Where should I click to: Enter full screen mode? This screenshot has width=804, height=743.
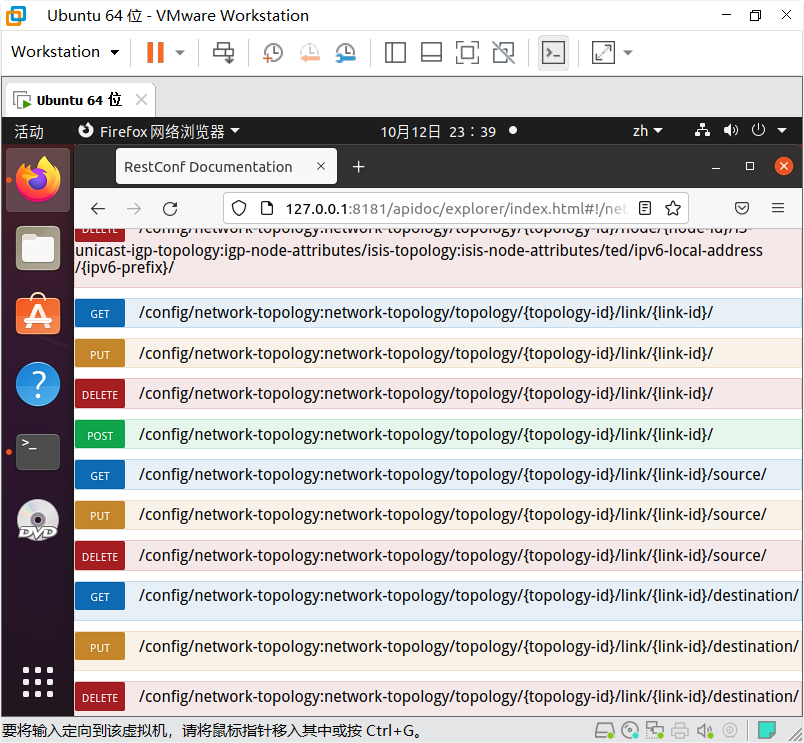[467, 52]
